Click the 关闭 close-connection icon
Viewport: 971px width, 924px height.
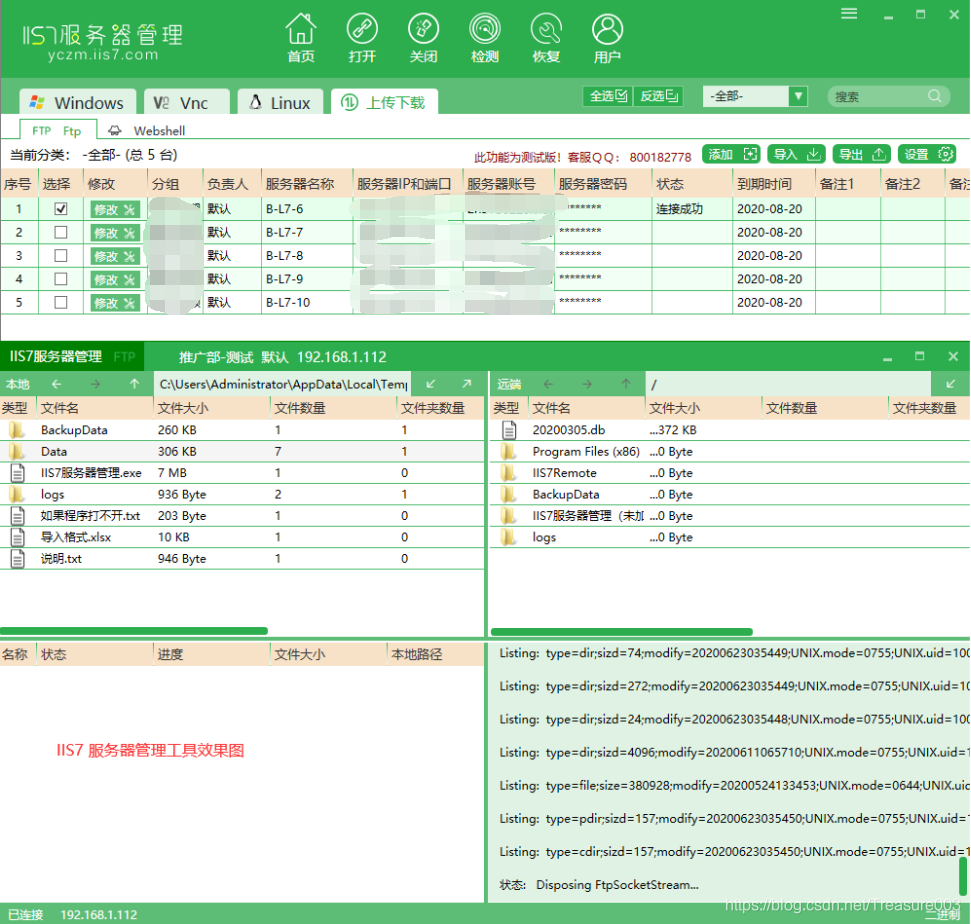(424, 37)
